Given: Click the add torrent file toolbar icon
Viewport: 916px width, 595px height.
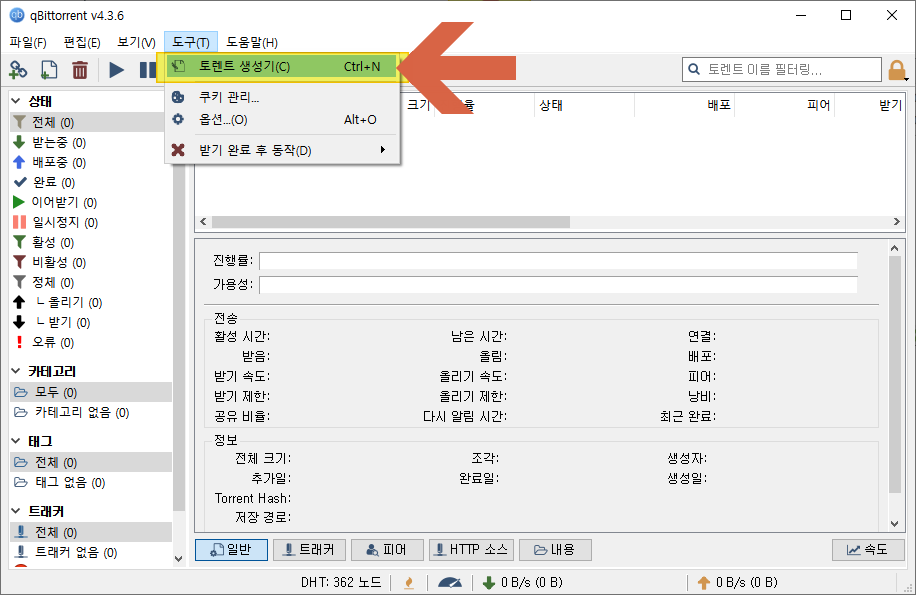Looking at the screenshot, I should [x=49, y=70].
